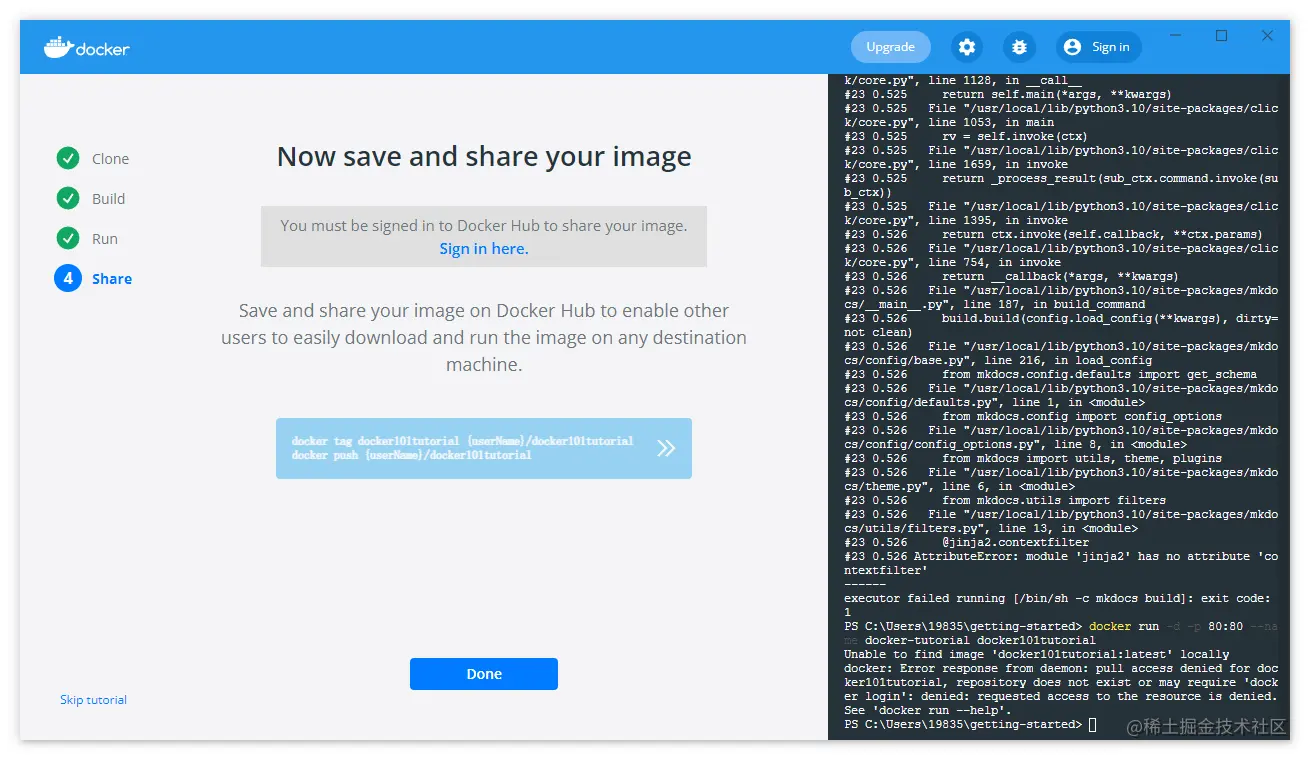Open the 'Sign in here.' link
1310x760 pixels.
pyautogui.click(x=484, y=249)
